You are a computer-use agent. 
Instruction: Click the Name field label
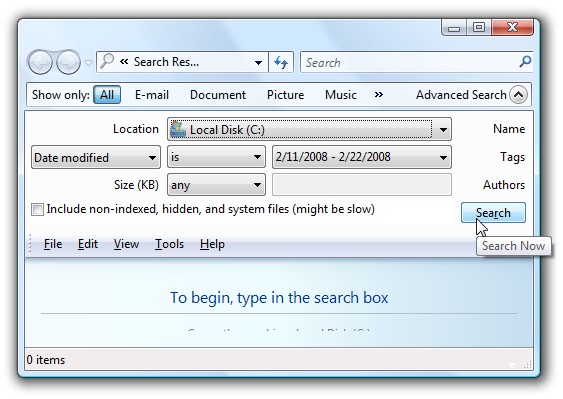[509, 129]
